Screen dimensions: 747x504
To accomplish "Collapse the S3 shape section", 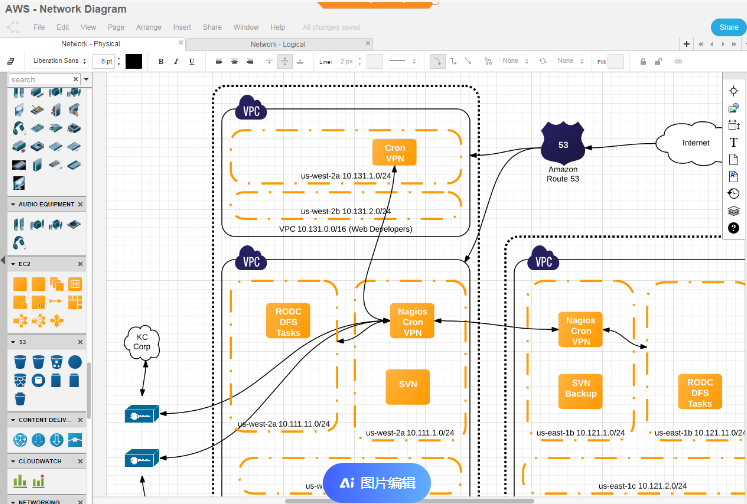I will click(13, 342).
